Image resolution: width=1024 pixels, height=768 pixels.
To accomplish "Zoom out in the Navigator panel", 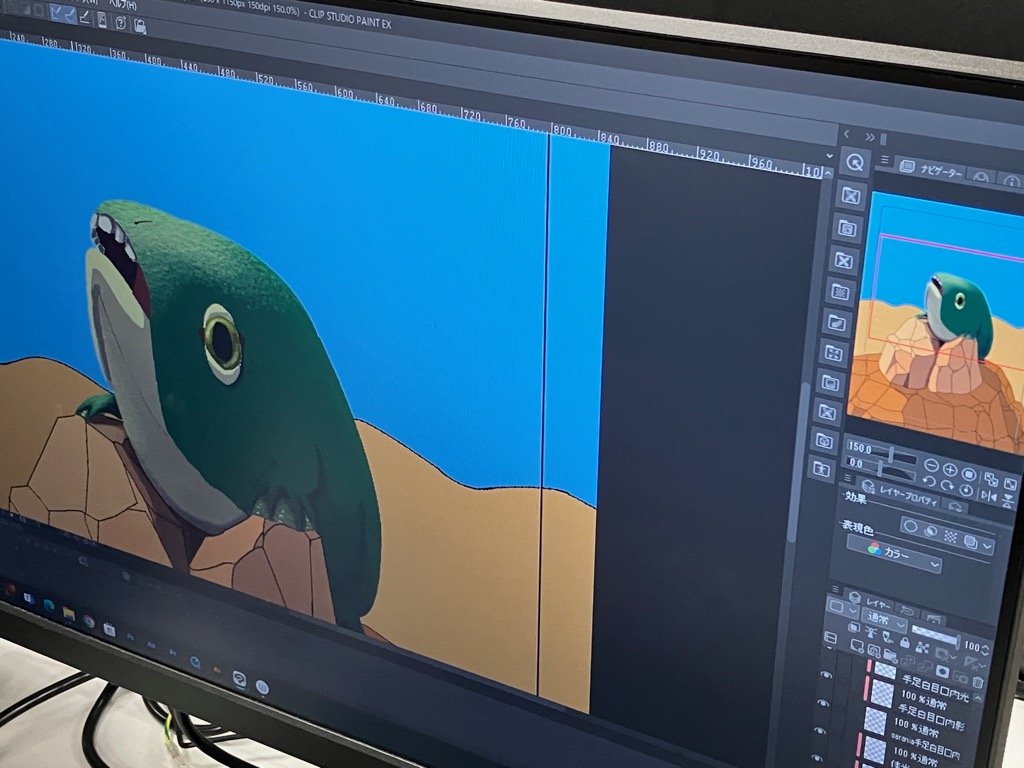I will [x=932, y=466].
